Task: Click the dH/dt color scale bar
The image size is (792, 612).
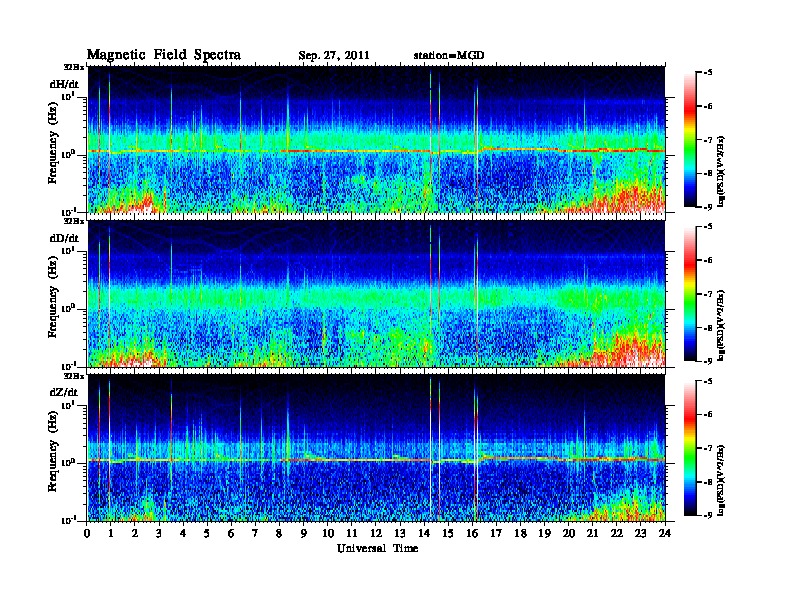Action: tap(690, 139)
